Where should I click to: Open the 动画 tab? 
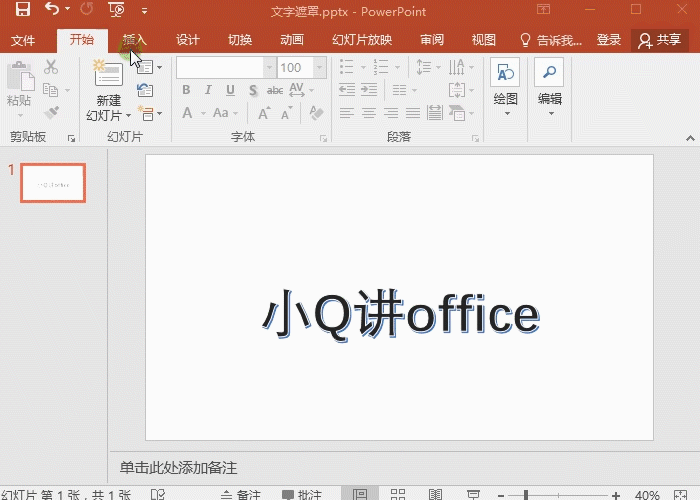click(292, 40)
